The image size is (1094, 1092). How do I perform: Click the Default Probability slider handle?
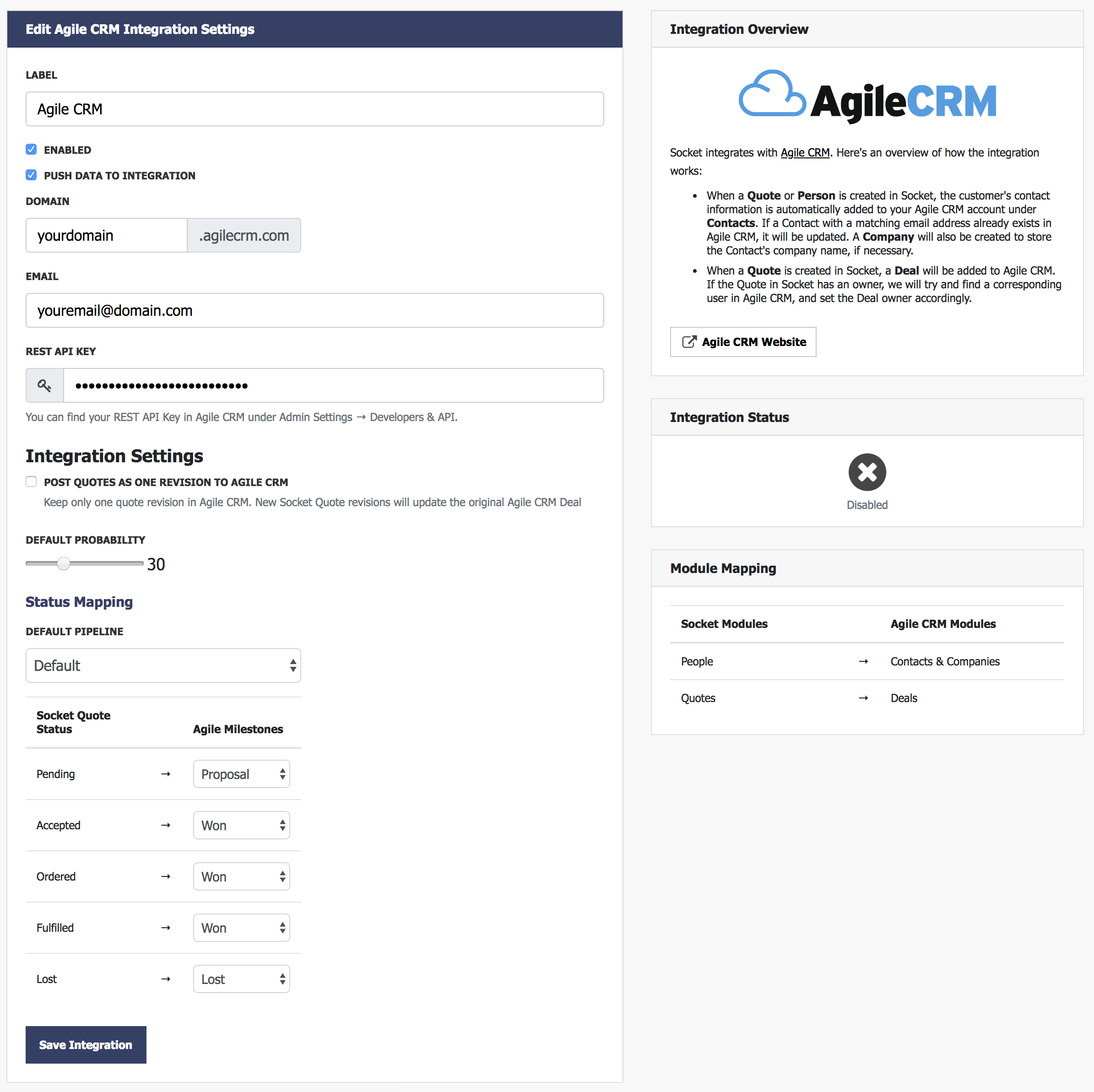64,563
